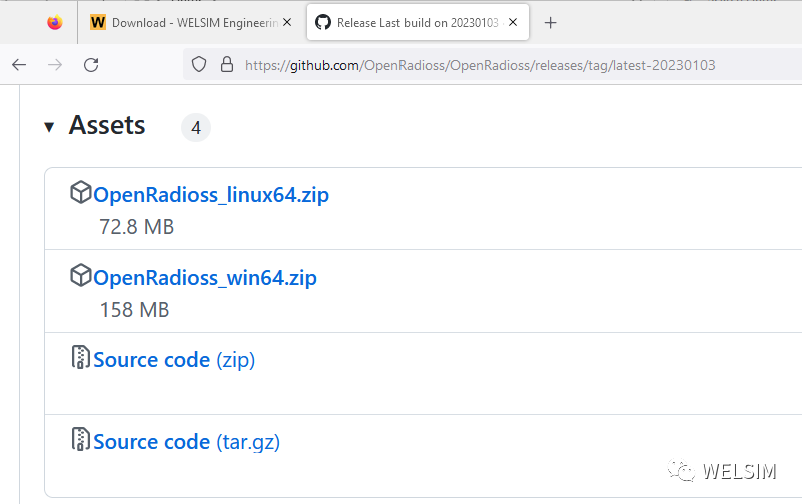Collapse the Assets section triangle

[x=49, y=126]
